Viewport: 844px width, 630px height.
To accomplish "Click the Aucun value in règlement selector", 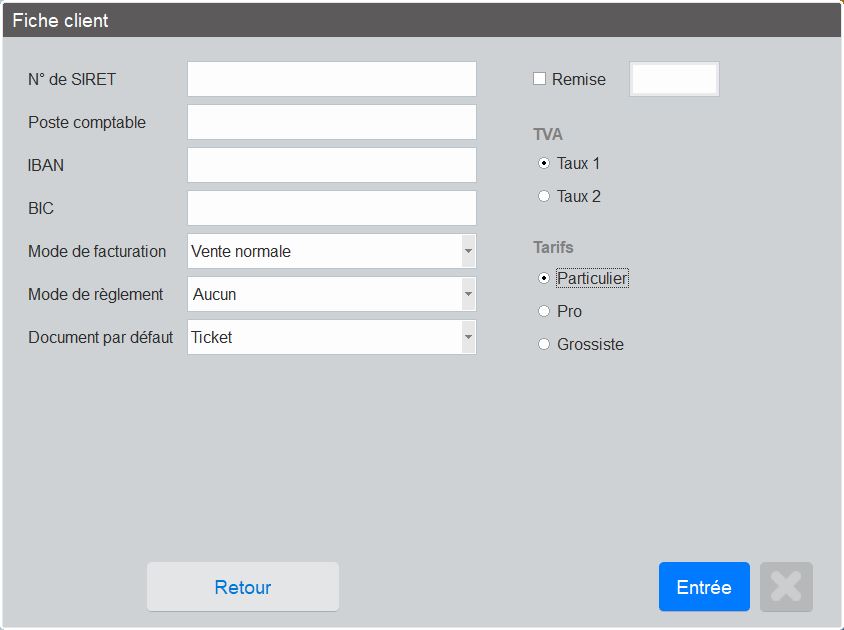I will pyautogui.click(x=214, y=295).
